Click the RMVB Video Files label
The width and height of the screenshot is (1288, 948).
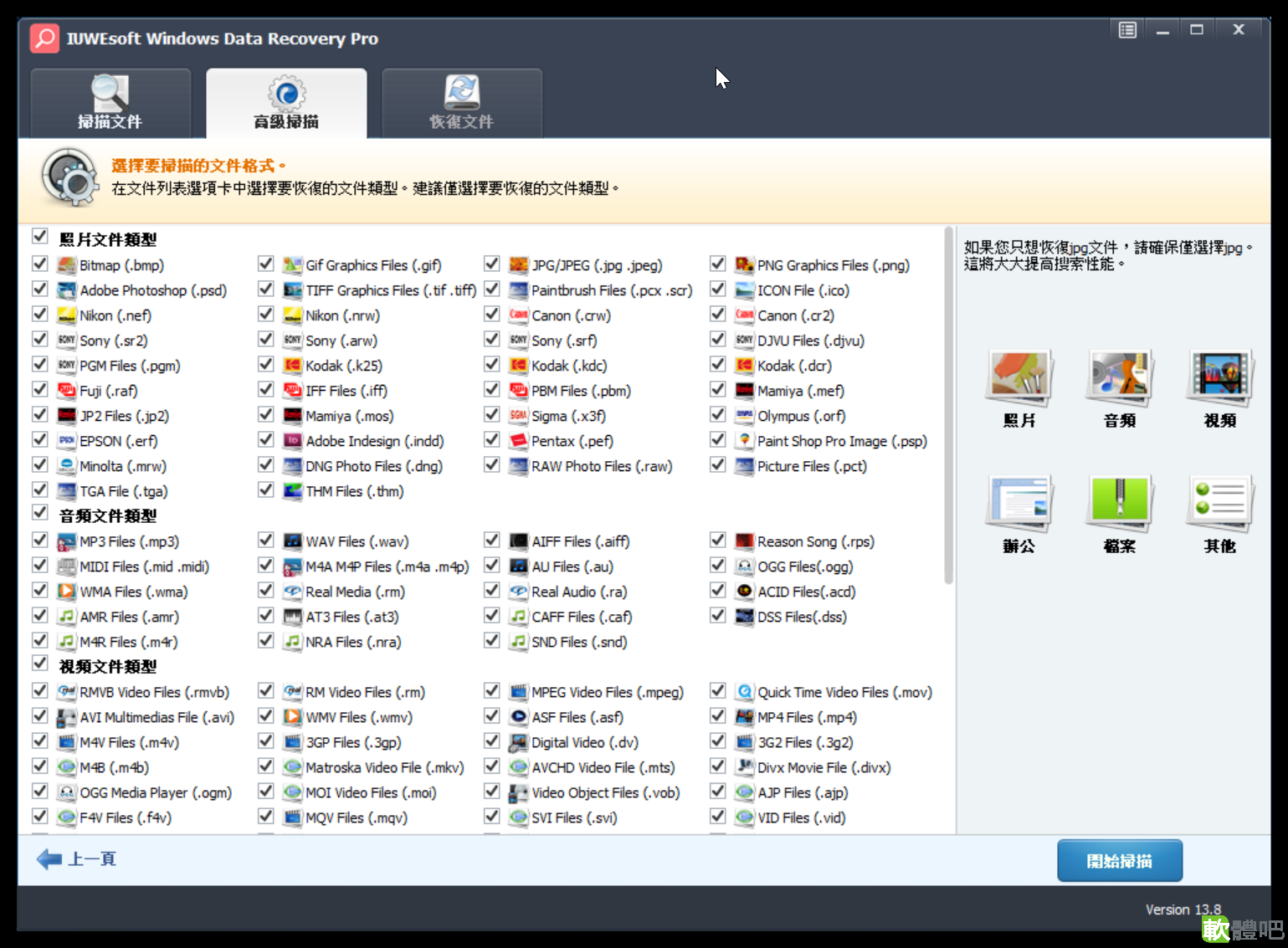(x=154, y=692)
